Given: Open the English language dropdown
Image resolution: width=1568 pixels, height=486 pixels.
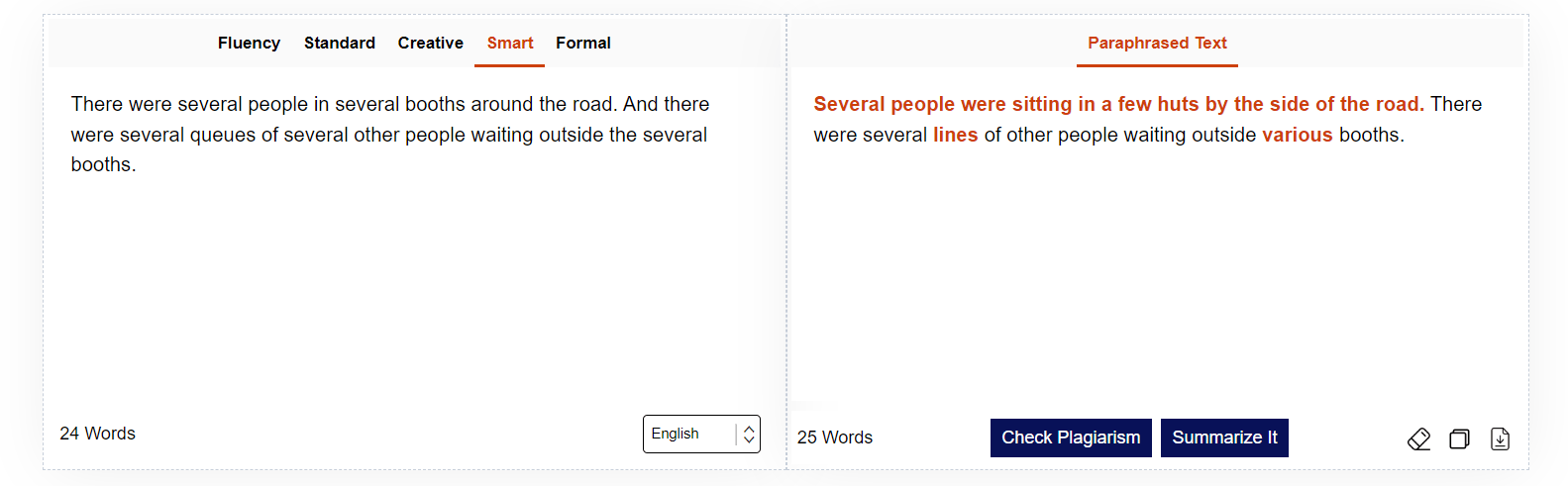Looking at the screenshot, I should 701,434.
